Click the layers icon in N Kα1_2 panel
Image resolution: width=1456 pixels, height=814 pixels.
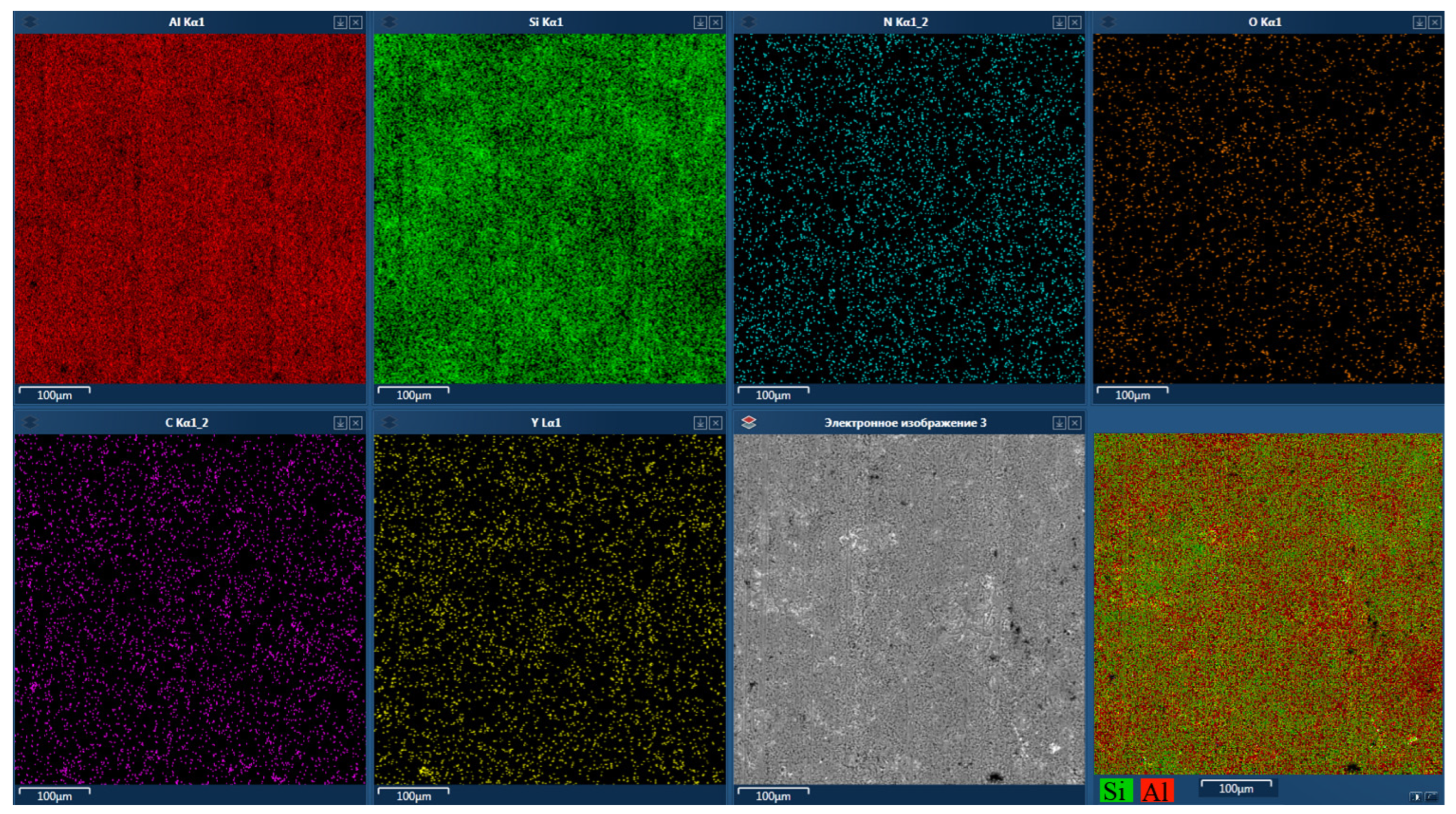click(x=748, y=22)
